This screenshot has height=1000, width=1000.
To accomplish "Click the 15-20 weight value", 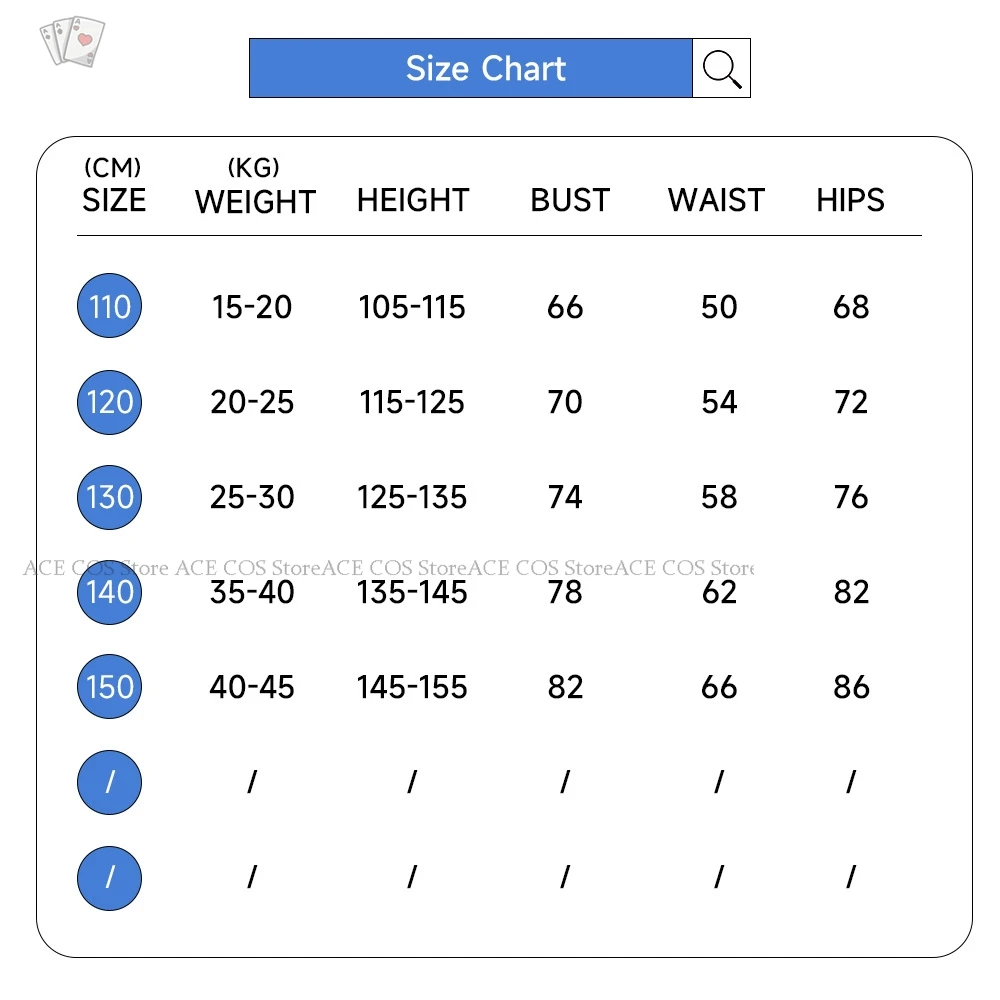I will click(252, 307).
